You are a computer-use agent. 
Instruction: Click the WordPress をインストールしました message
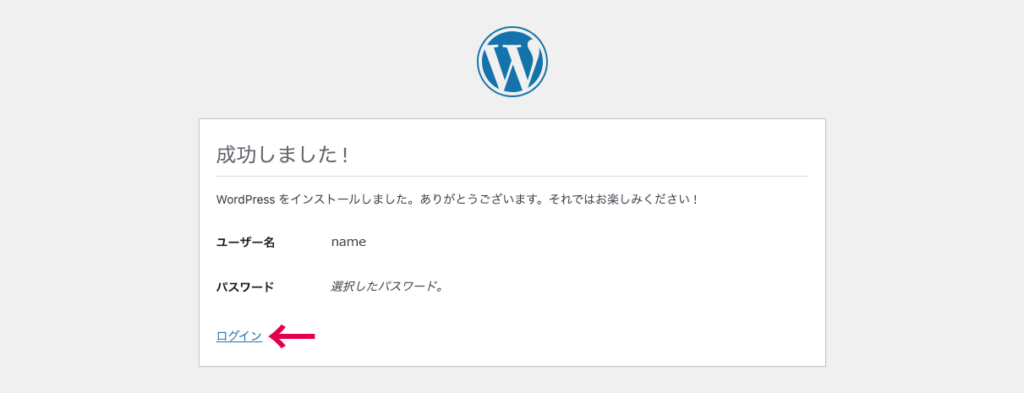457,199
